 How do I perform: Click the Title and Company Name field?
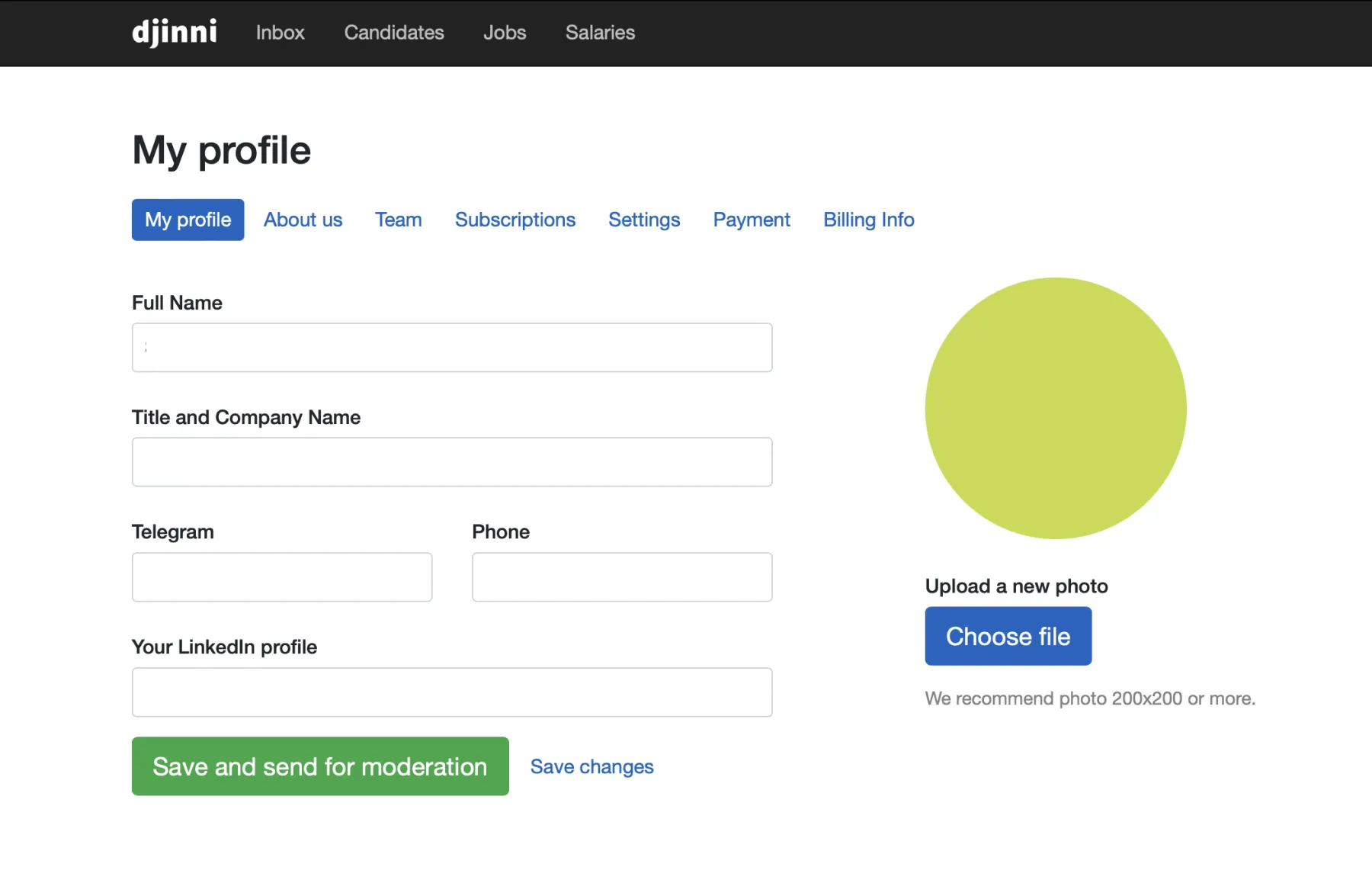[452, 462]
